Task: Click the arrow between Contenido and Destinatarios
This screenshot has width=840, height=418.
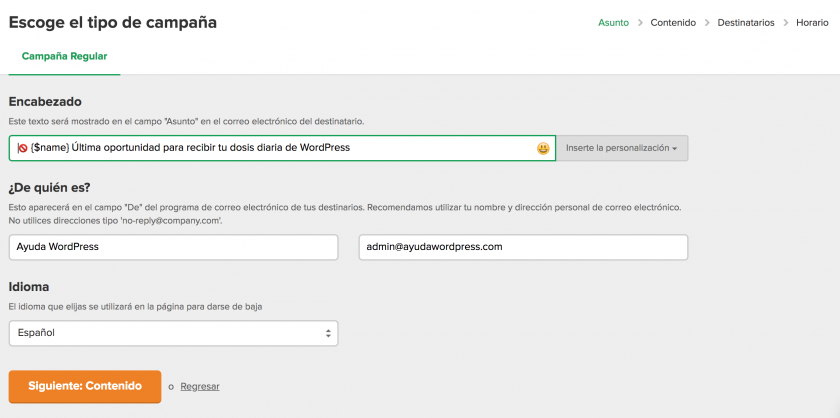Action: [x=707, y=22]
